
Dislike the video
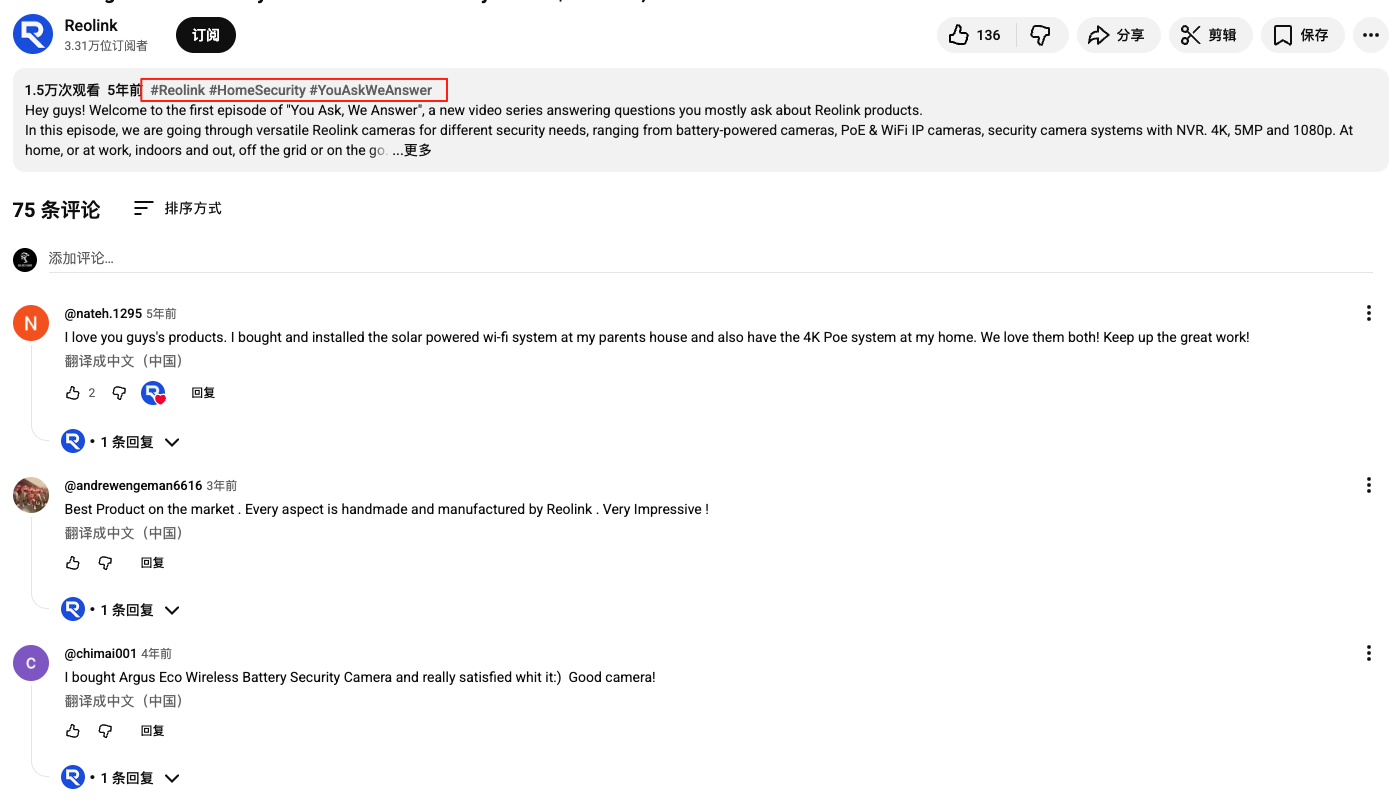pos(1042,35)
